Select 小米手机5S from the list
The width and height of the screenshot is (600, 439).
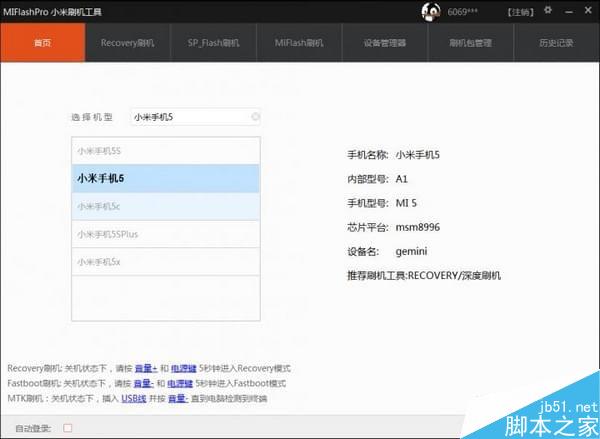pos(166,151)
